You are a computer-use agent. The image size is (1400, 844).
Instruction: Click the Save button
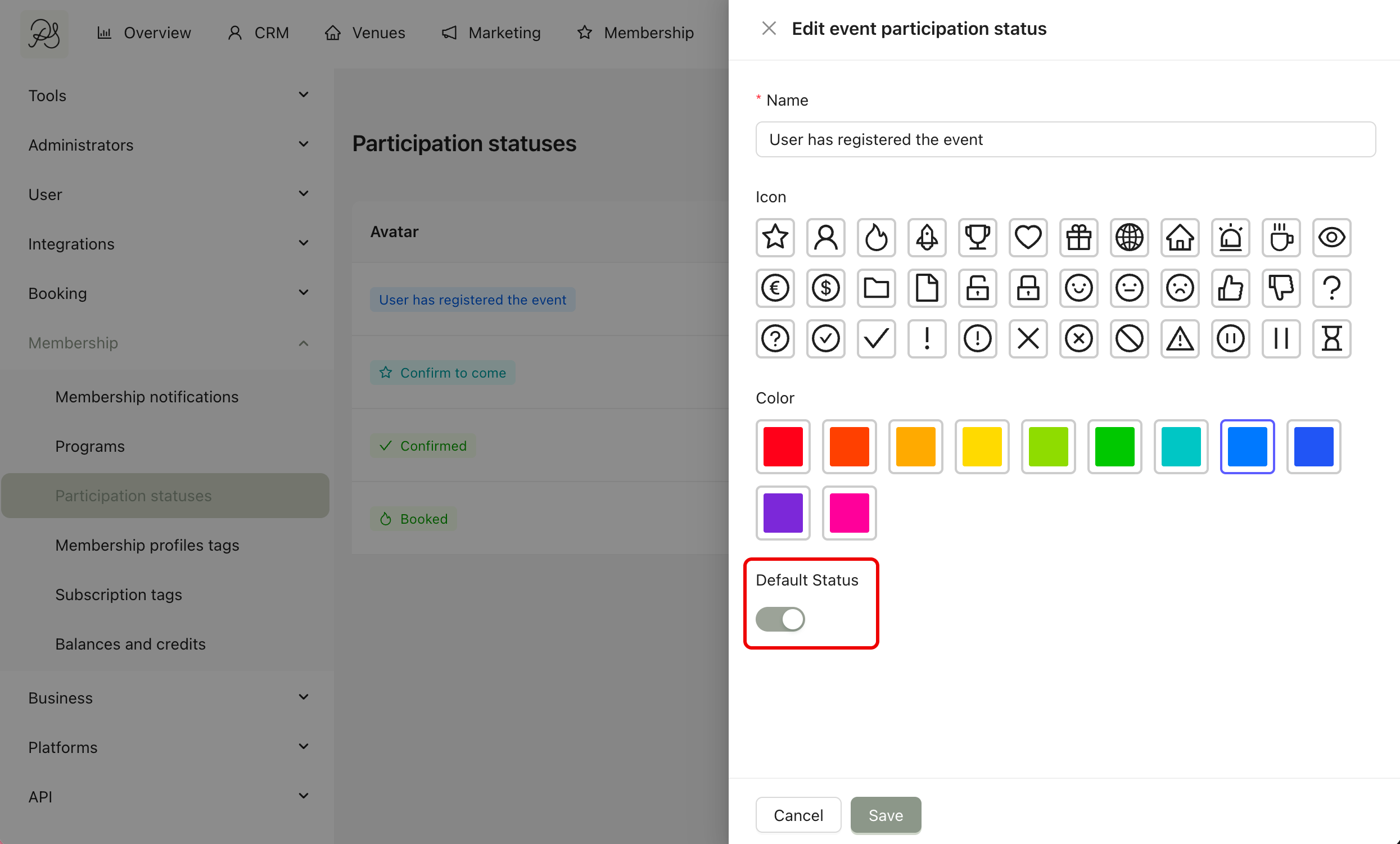pyautogui.click(x=885, y=815)
